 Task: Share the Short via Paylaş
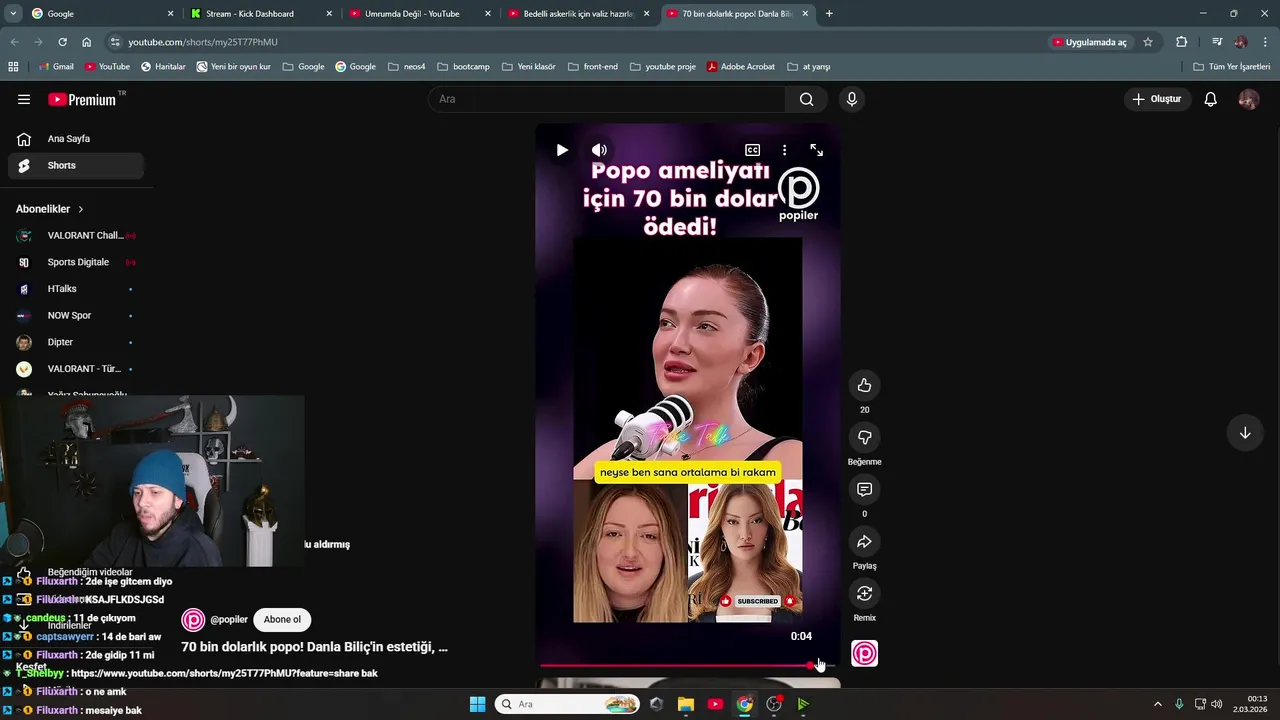pos(864,541)
